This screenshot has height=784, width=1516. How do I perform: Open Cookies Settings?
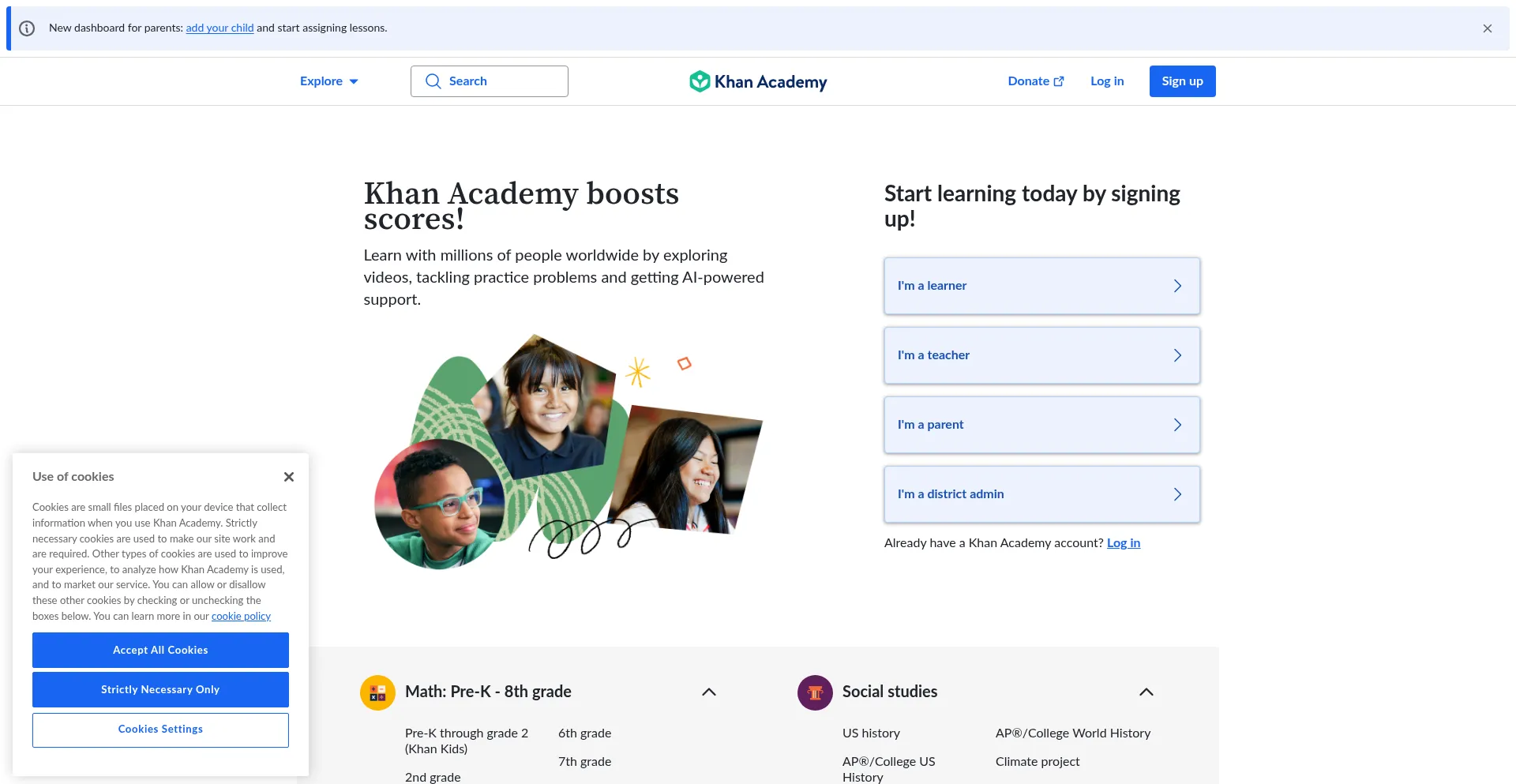click(160, 730)
